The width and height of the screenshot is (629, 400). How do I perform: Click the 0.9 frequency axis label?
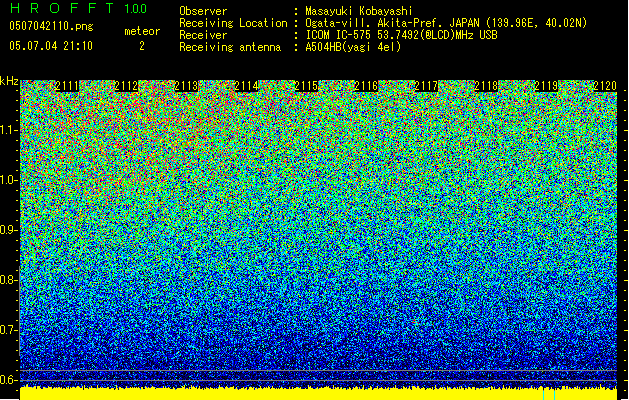coord(8,230)
